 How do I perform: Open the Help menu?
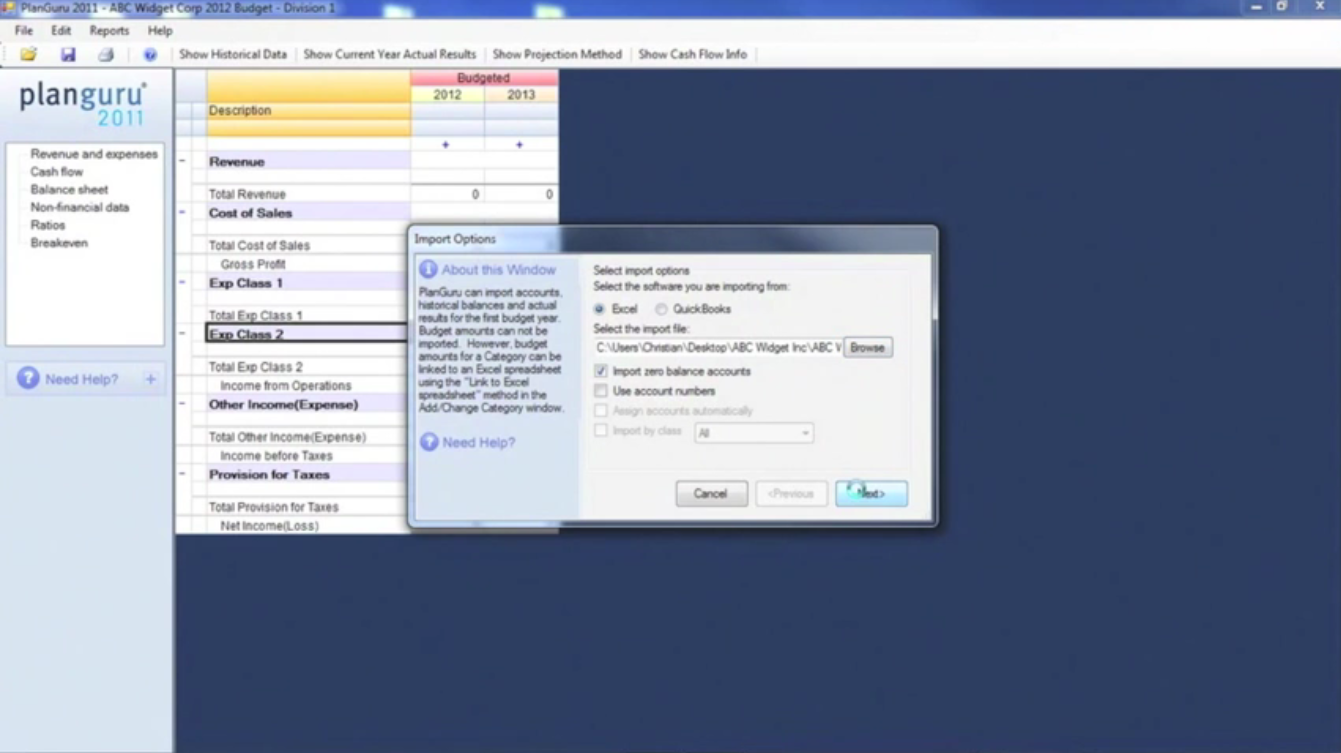160,31
